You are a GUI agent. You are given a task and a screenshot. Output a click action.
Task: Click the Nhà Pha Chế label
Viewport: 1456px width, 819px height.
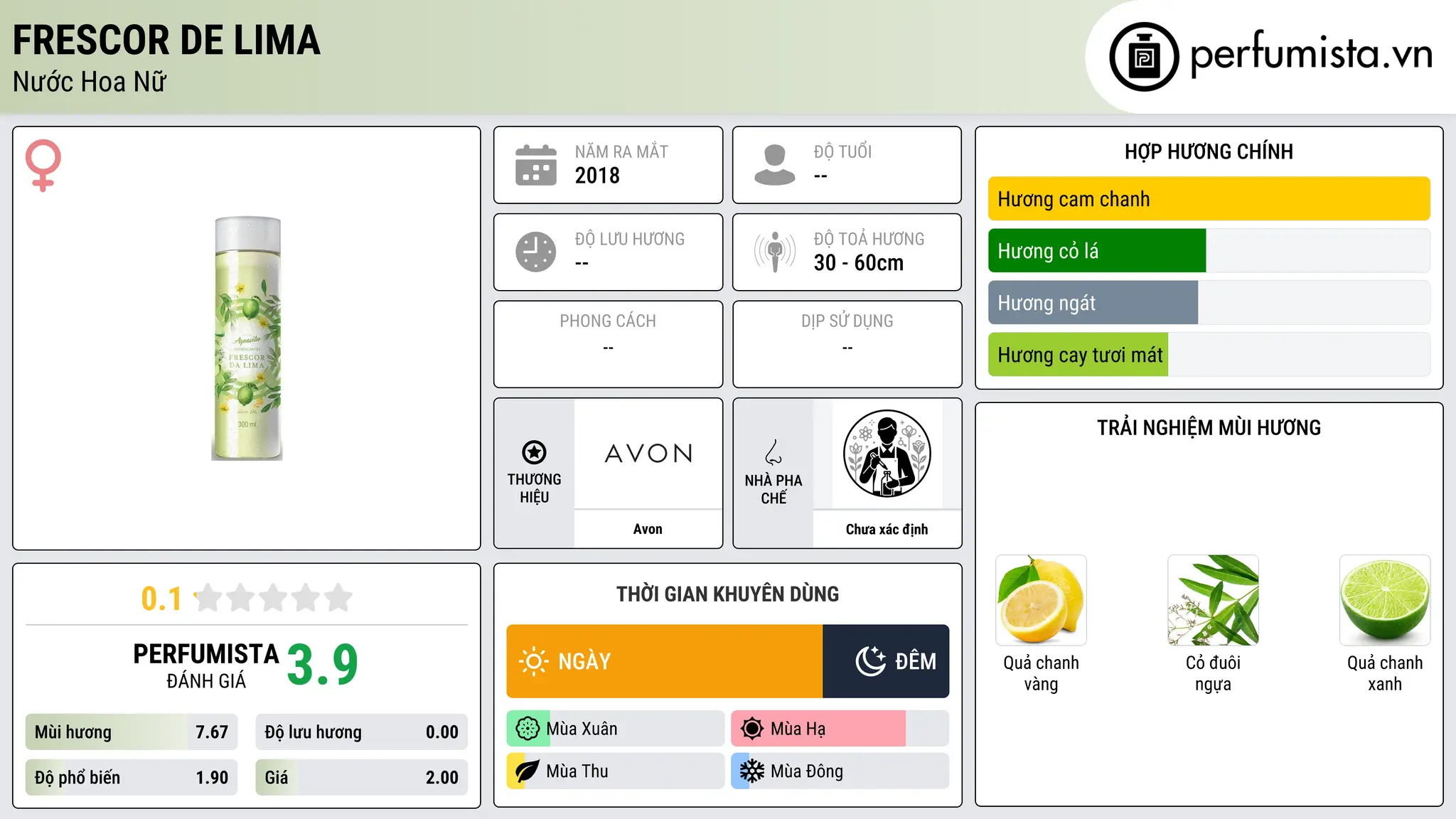click(x=773, y=489)
